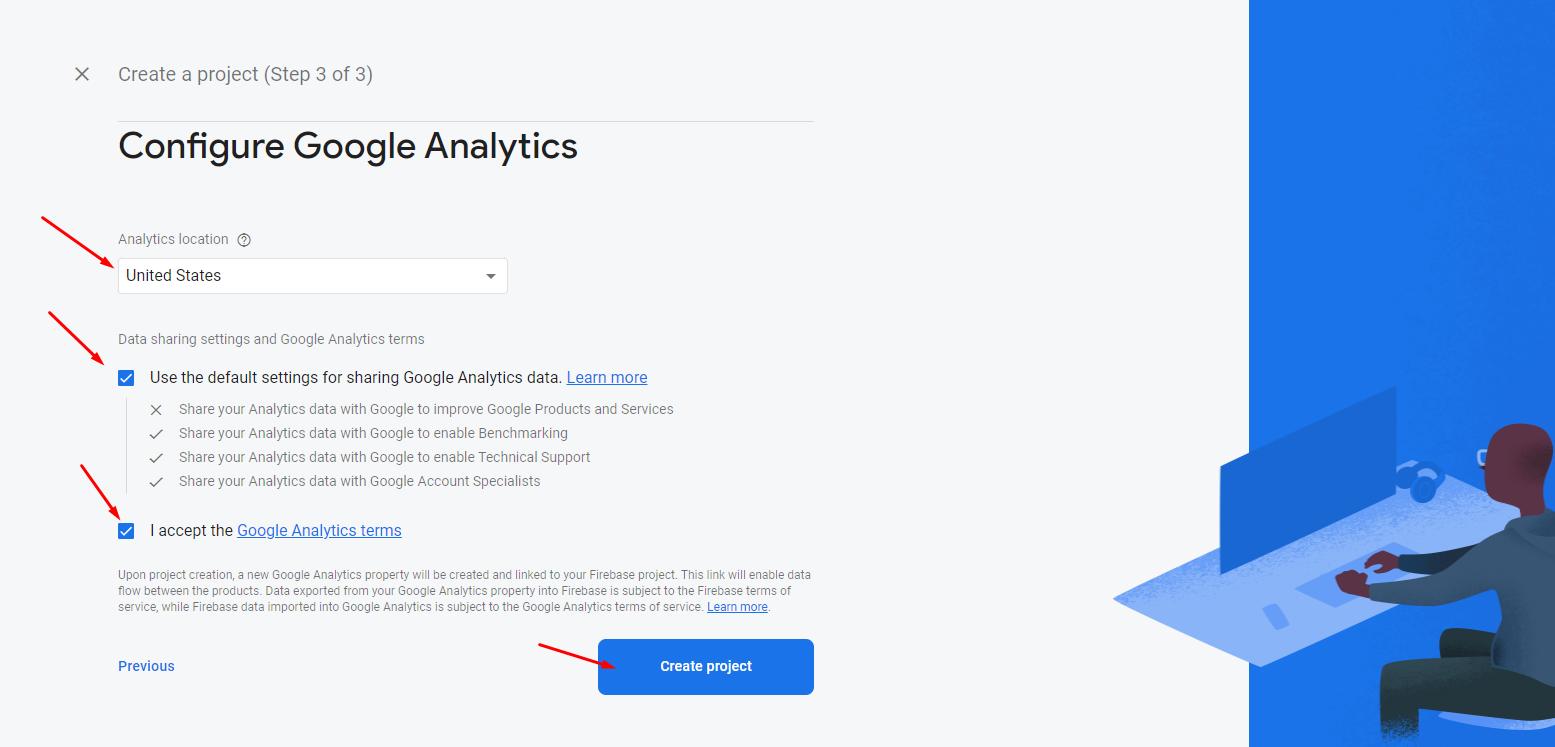The width and height of the screenshot is (1555, 747).
Task: Open Learn more link in the fine print
Action: tap(737, 607)
